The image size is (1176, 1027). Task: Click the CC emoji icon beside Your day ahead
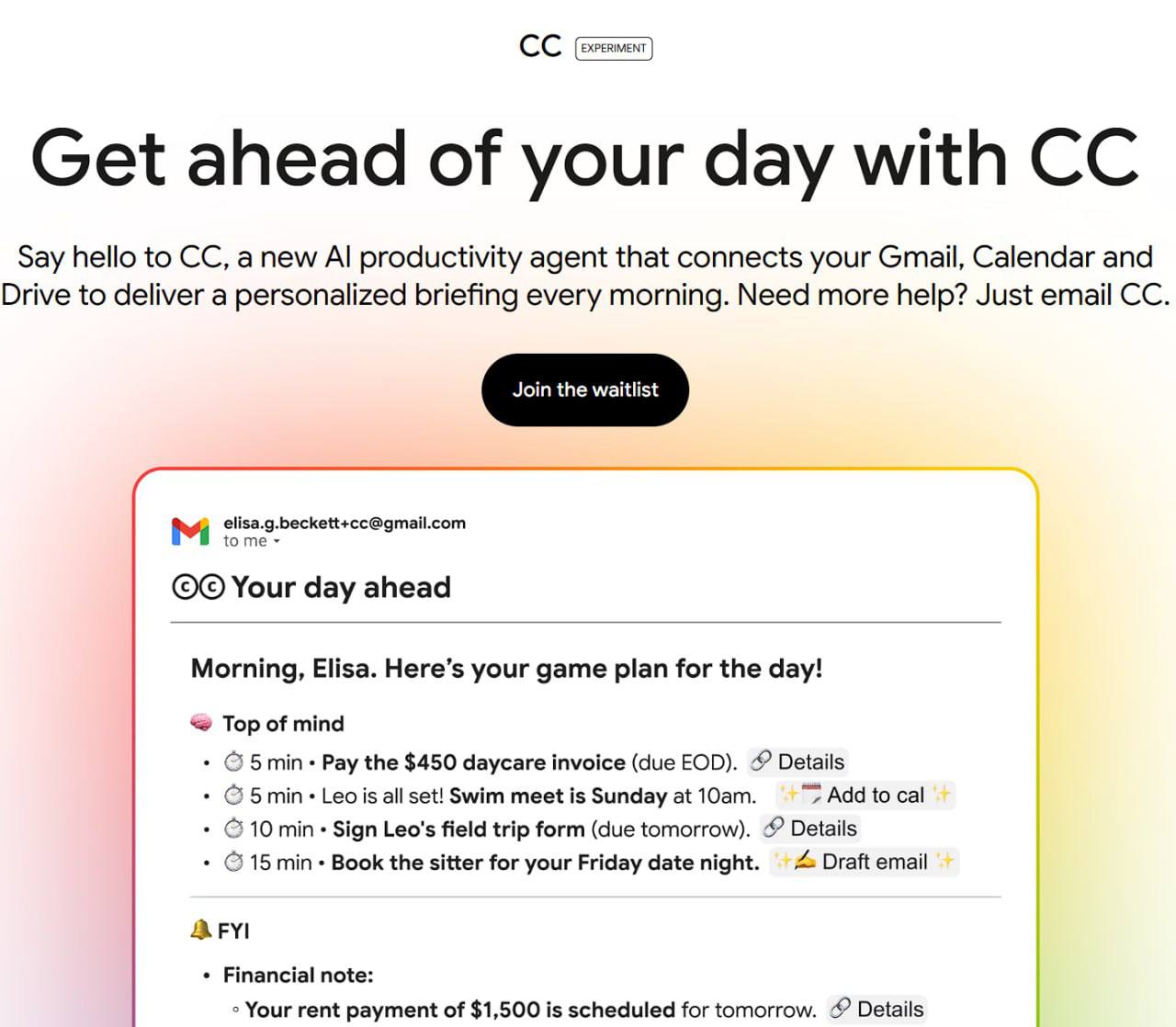[x=198, y=587]
